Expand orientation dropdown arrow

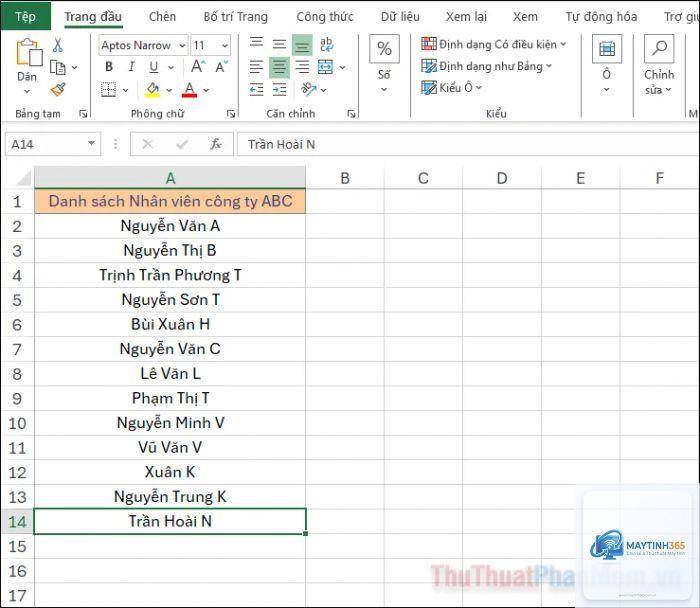(324, 90)
